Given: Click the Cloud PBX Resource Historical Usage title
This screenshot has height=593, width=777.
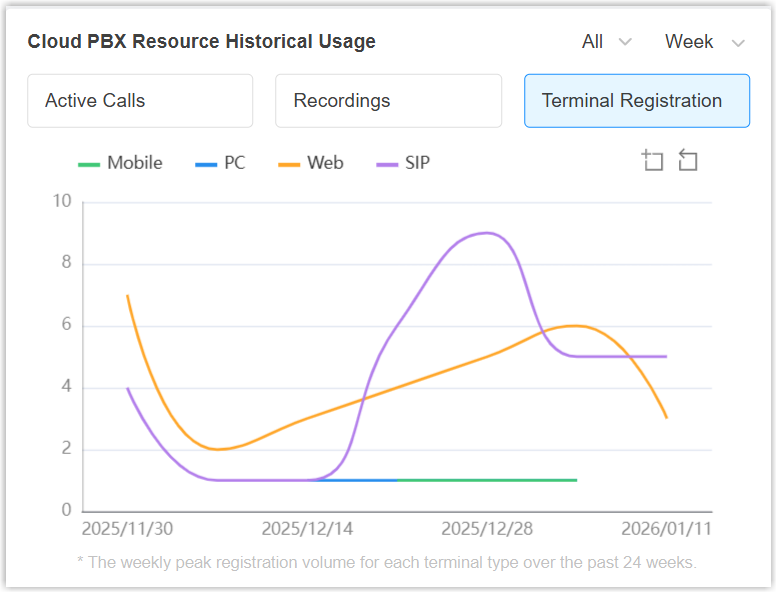Looking at the screenshot, I should [201, 42].
